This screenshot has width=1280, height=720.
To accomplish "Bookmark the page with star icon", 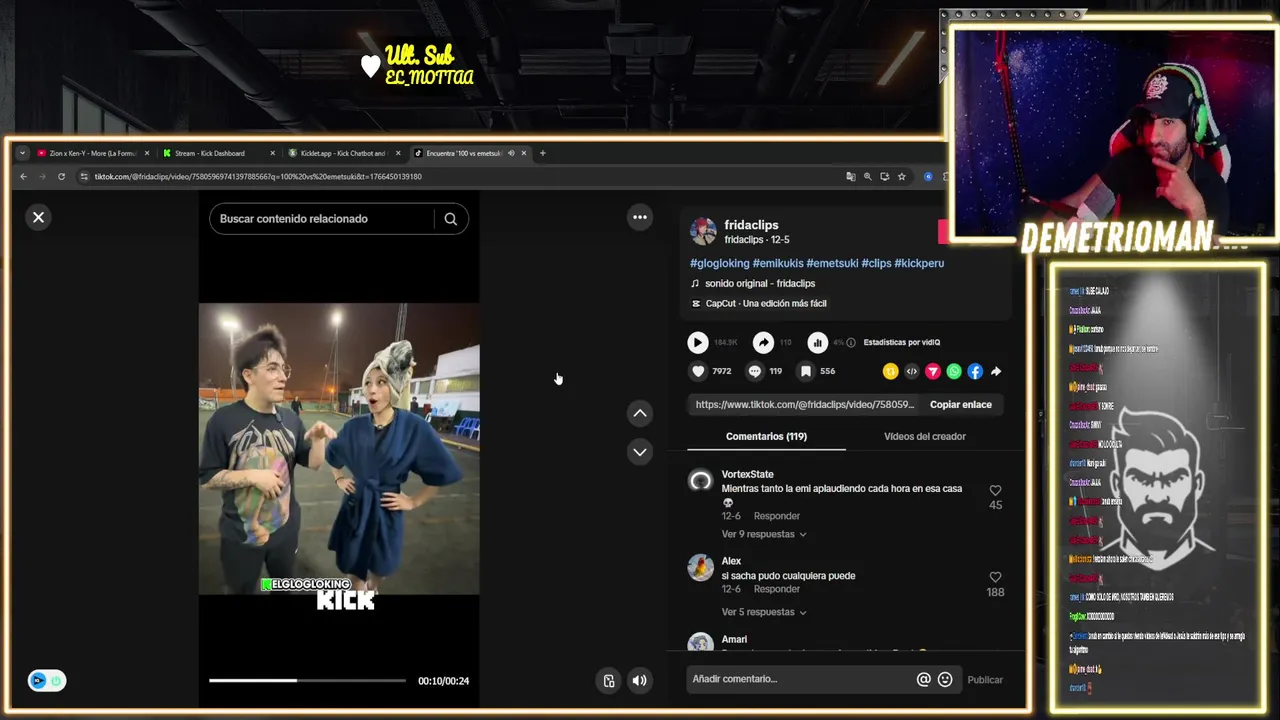I will click(901, 177).
